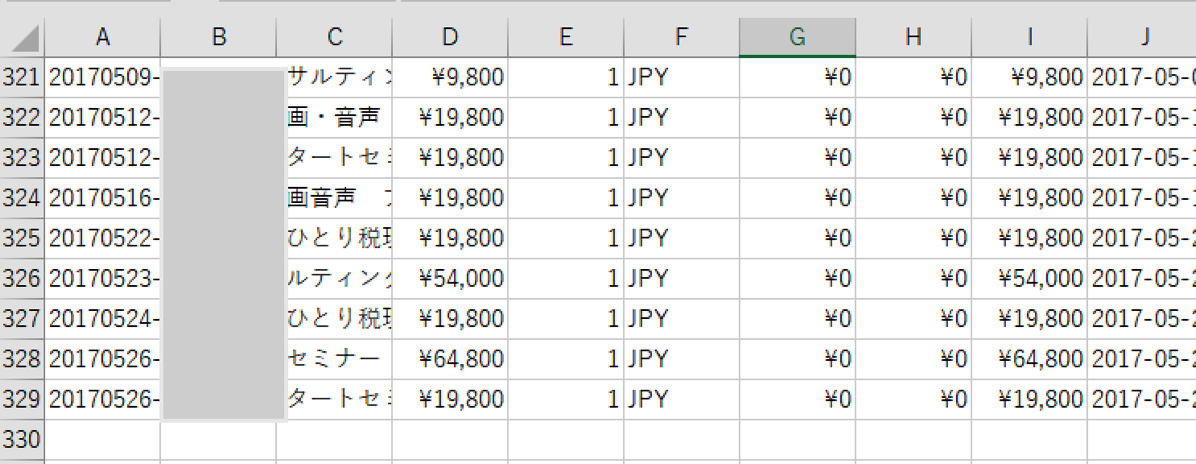
Task: Click ¥19,800 in column I row 329
Action: [1030, 399]
